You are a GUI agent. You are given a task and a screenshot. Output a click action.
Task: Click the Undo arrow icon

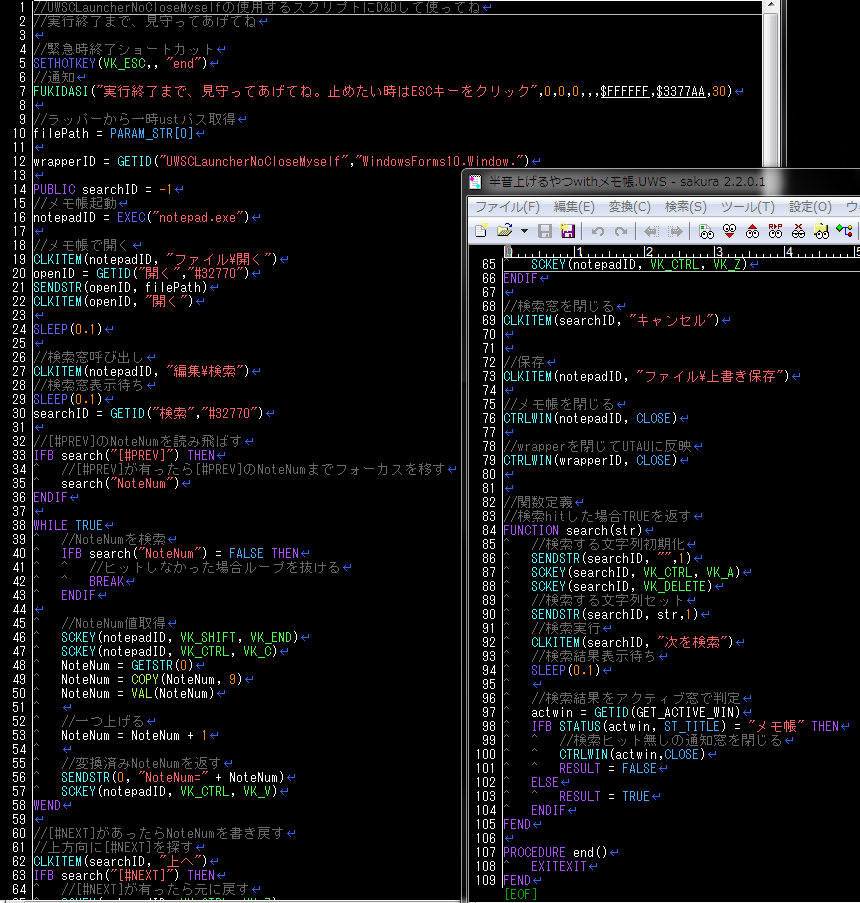(x=598, y=232)
